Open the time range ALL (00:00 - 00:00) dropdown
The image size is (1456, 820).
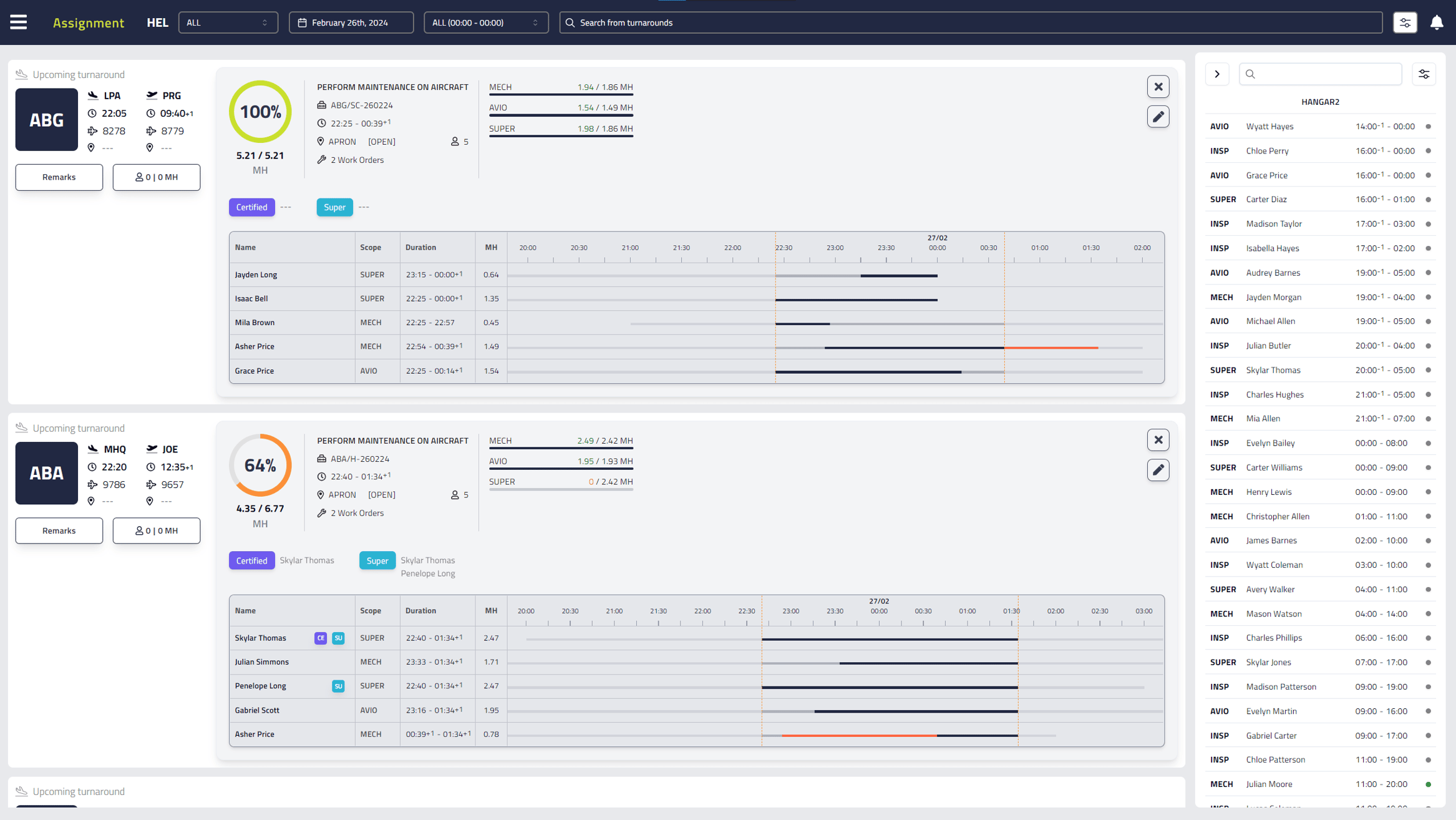[x=485, y=22]
